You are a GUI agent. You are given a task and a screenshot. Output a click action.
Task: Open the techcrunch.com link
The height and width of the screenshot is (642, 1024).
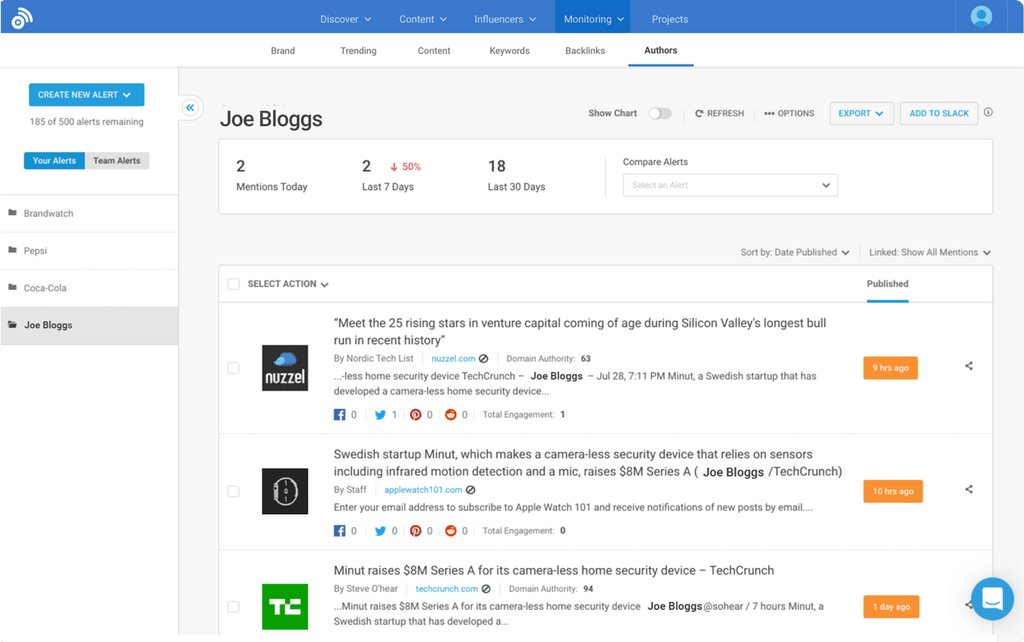point(447,589)
